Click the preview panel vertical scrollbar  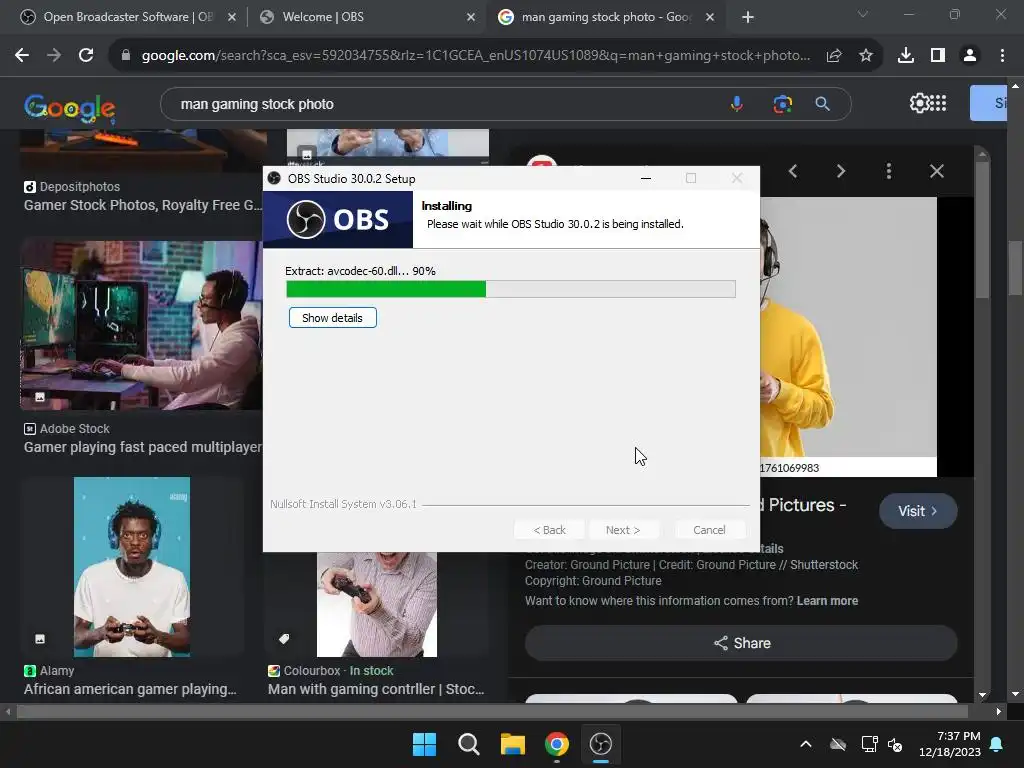tap(982, 229)
